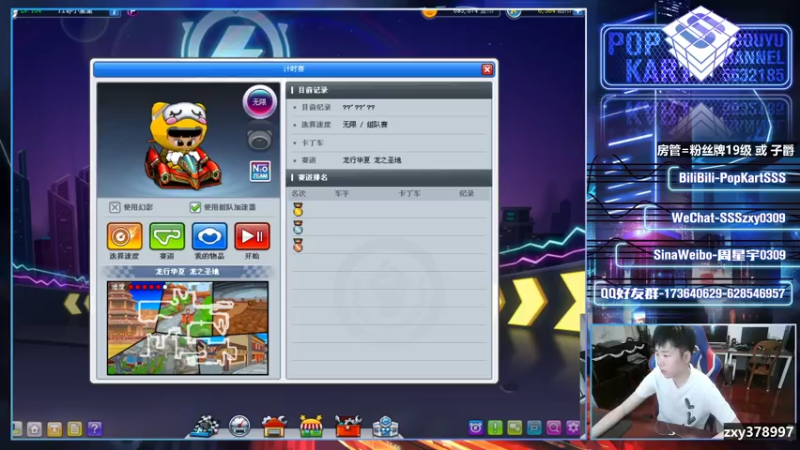Click the 纪录 record column header
This screenshot has height=450, width=800.
[466, 194]
